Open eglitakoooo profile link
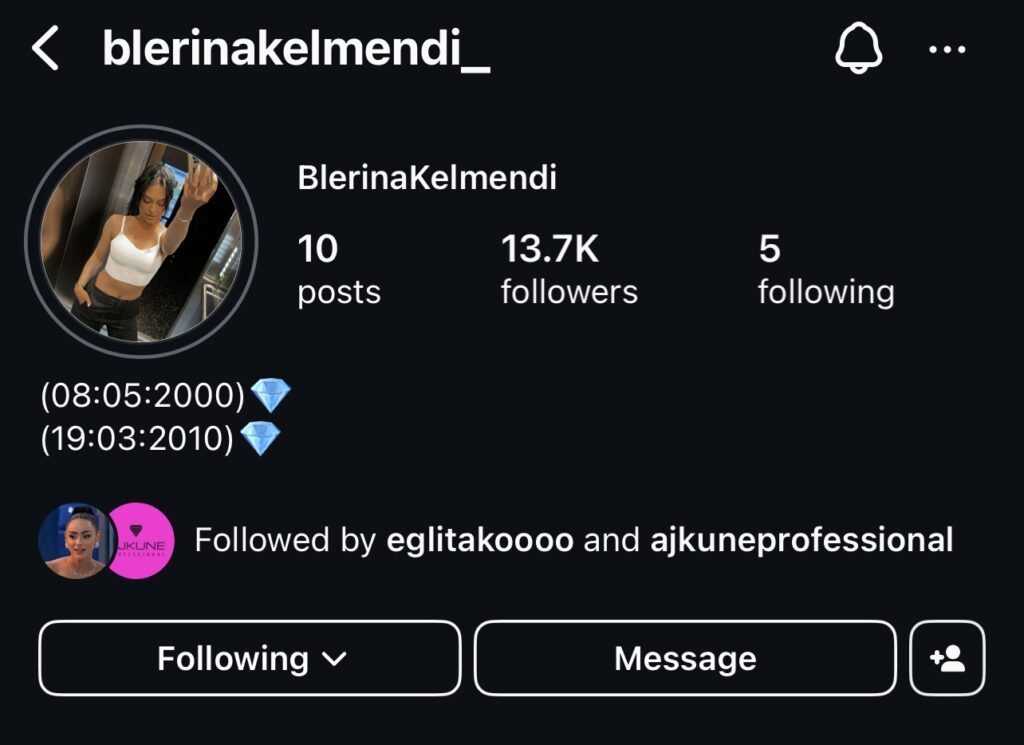Screen dimensions: 1024x745 tap(480, 541)
